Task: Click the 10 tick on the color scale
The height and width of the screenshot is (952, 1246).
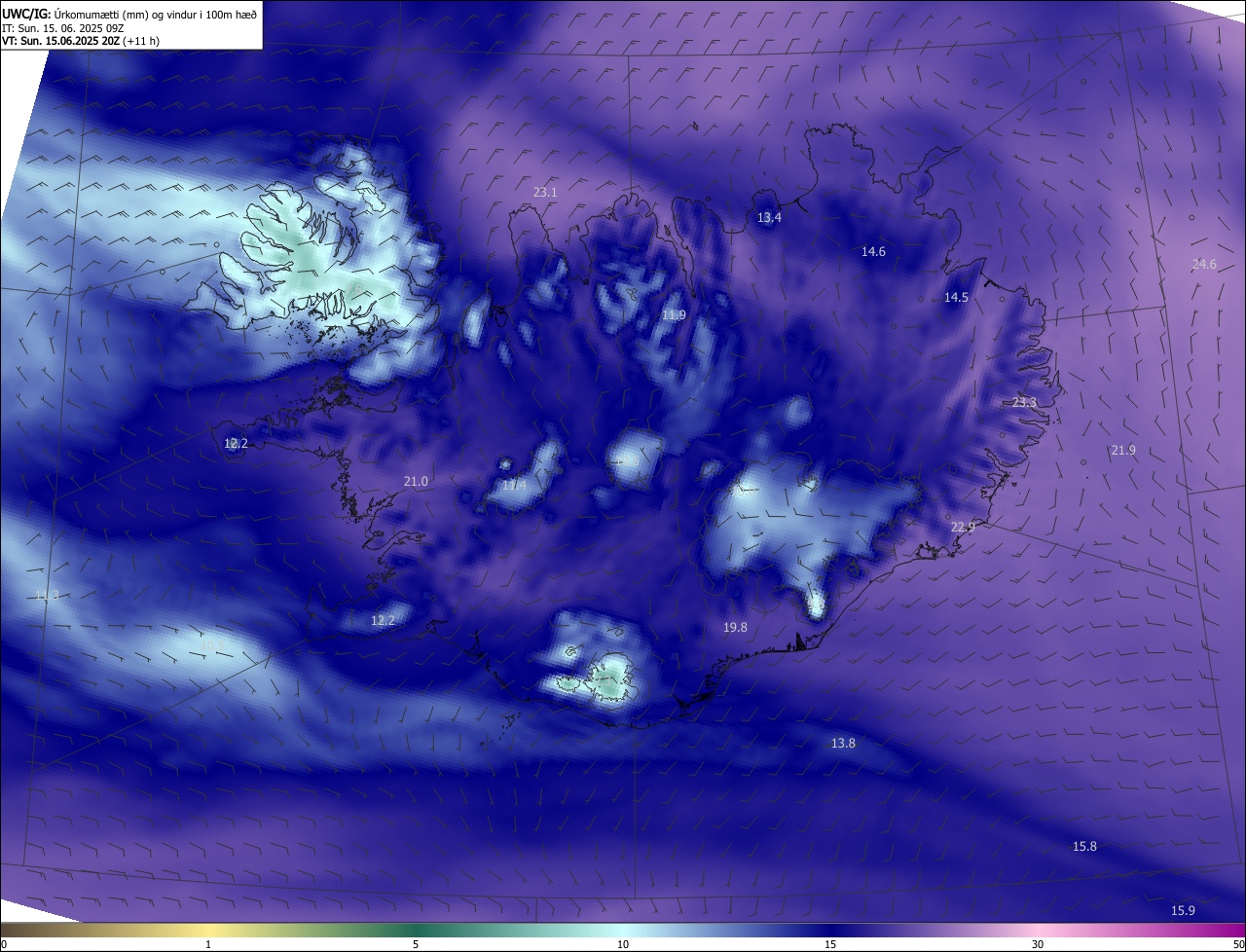Action: coord(623,945)
